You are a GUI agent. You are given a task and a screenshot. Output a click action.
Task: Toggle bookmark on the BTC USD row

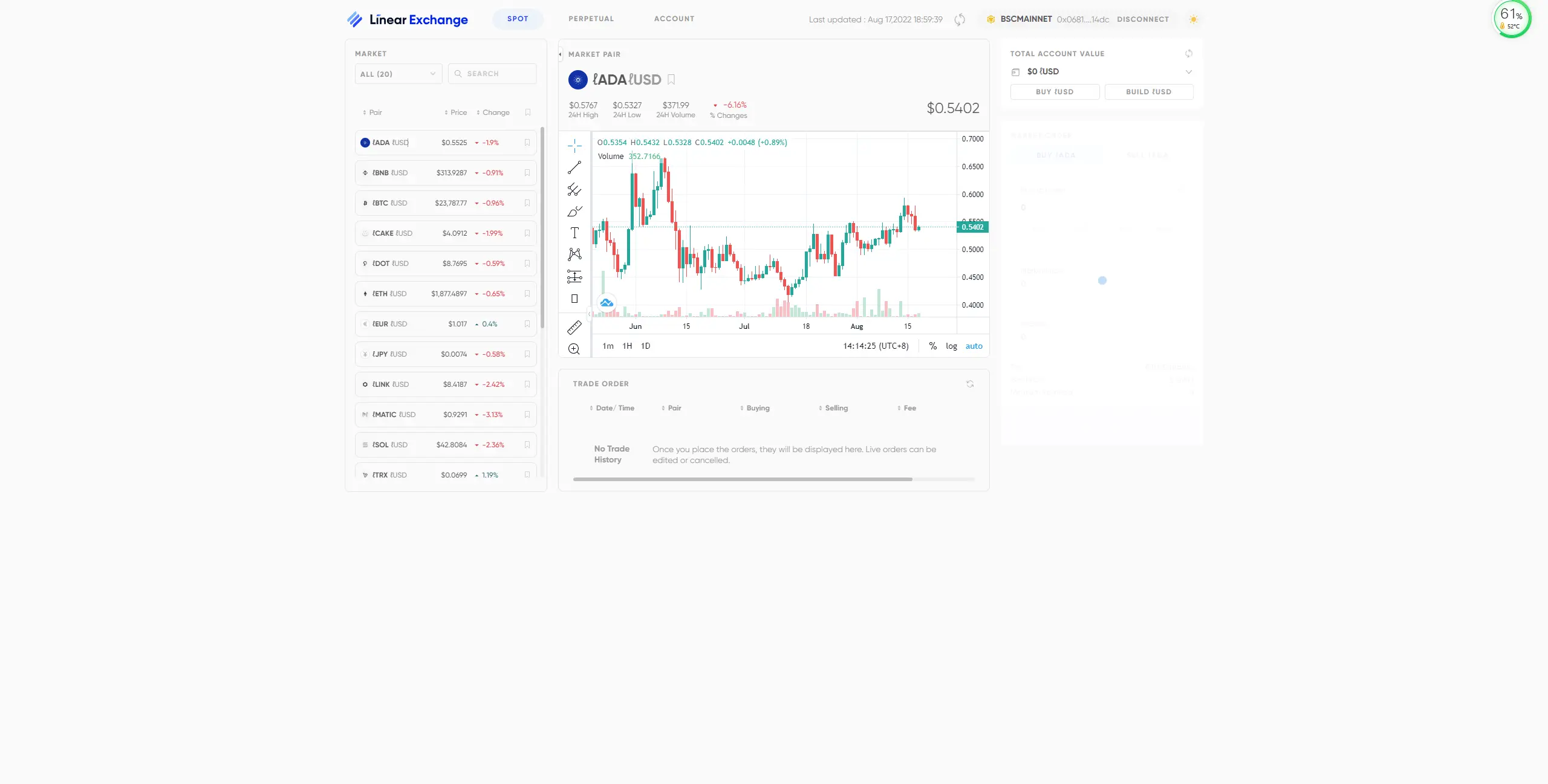pos(527,203)
